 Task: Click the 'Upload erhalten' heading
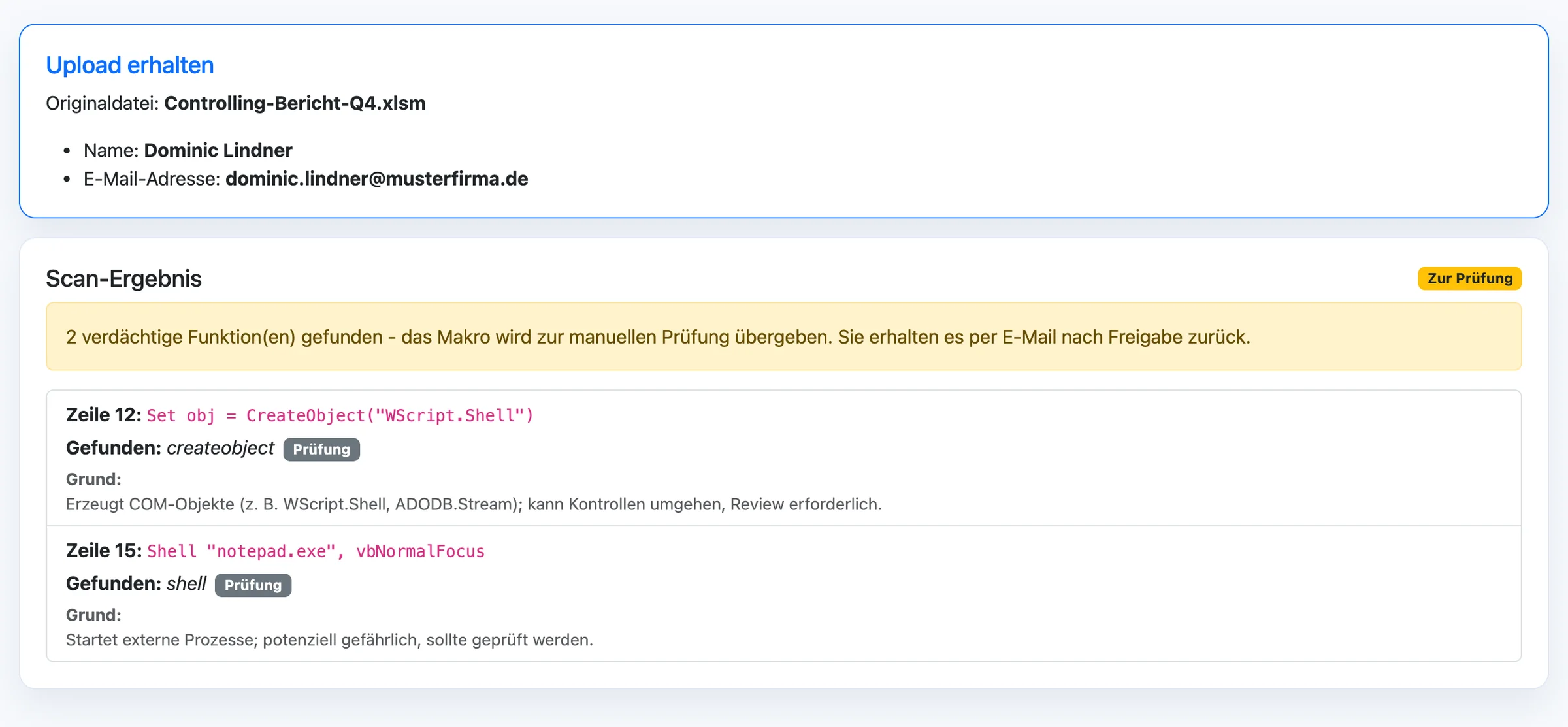(130, 65)
